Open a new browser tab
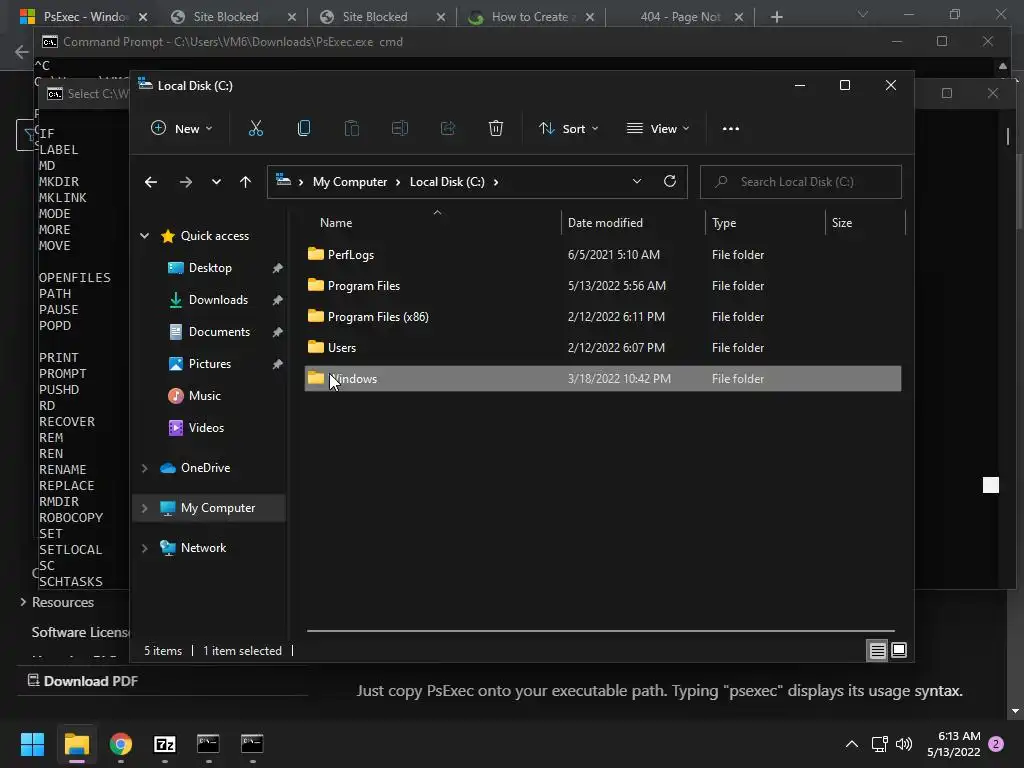 (776, 17)
